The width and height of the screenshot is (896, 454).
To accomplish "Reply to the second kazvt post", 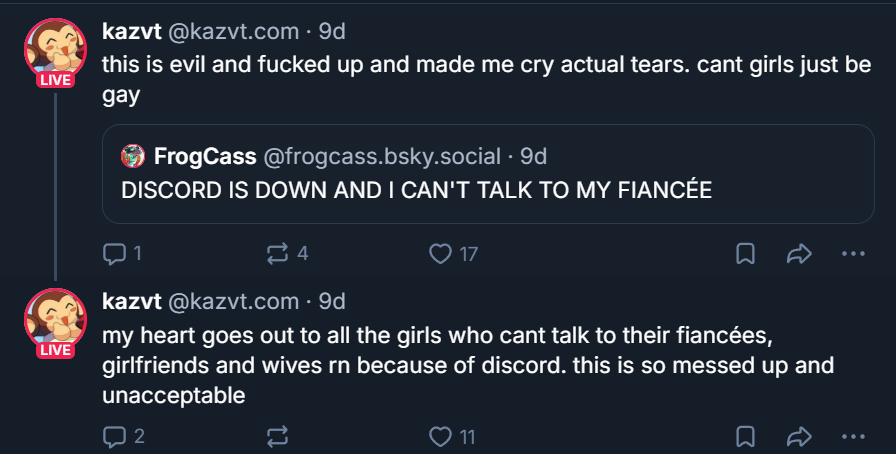I will 114,436.
